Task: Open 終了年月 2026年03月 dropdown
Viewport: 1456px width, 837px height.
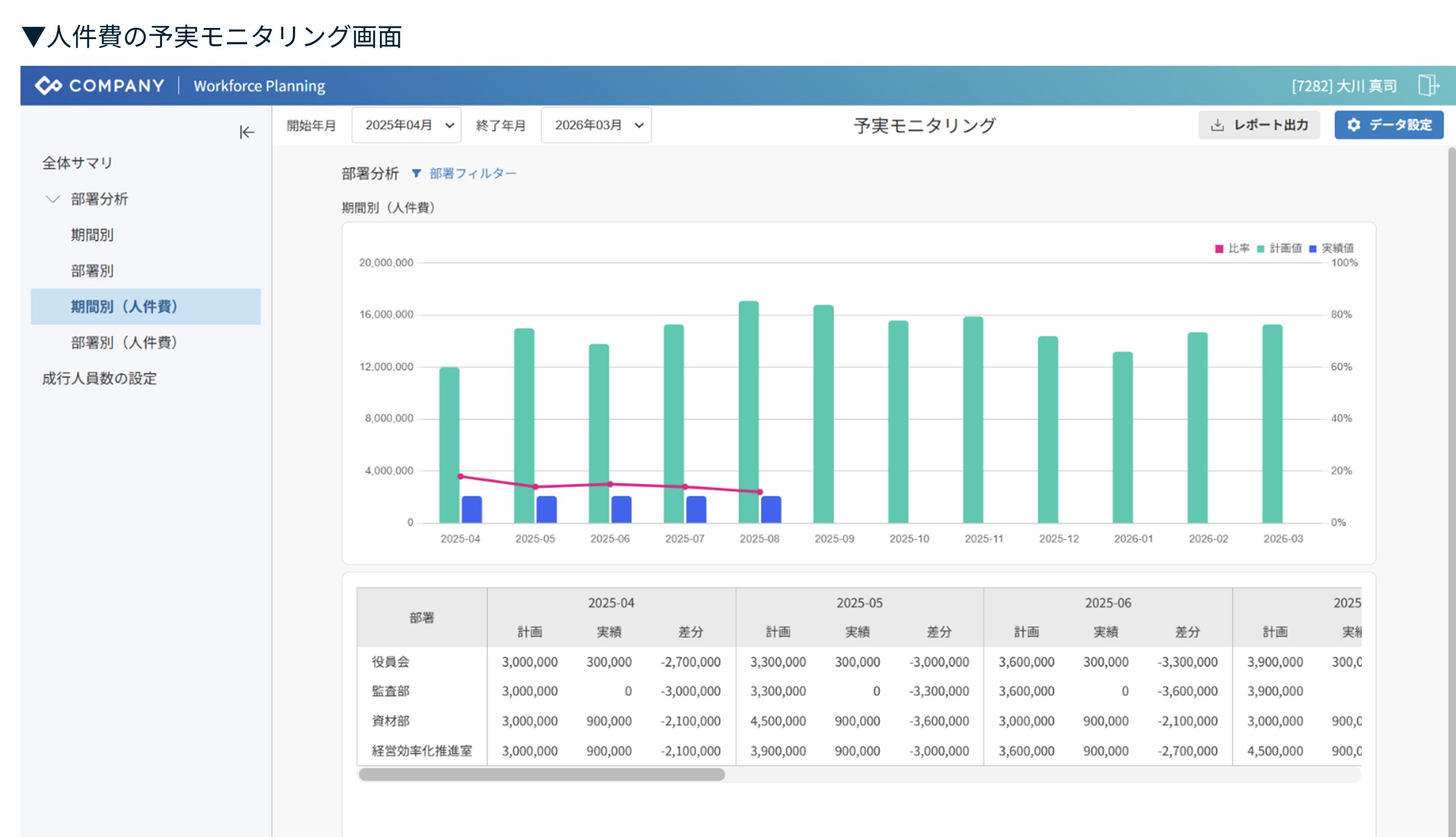Action: pyautogui.click(x=596, y=125)
